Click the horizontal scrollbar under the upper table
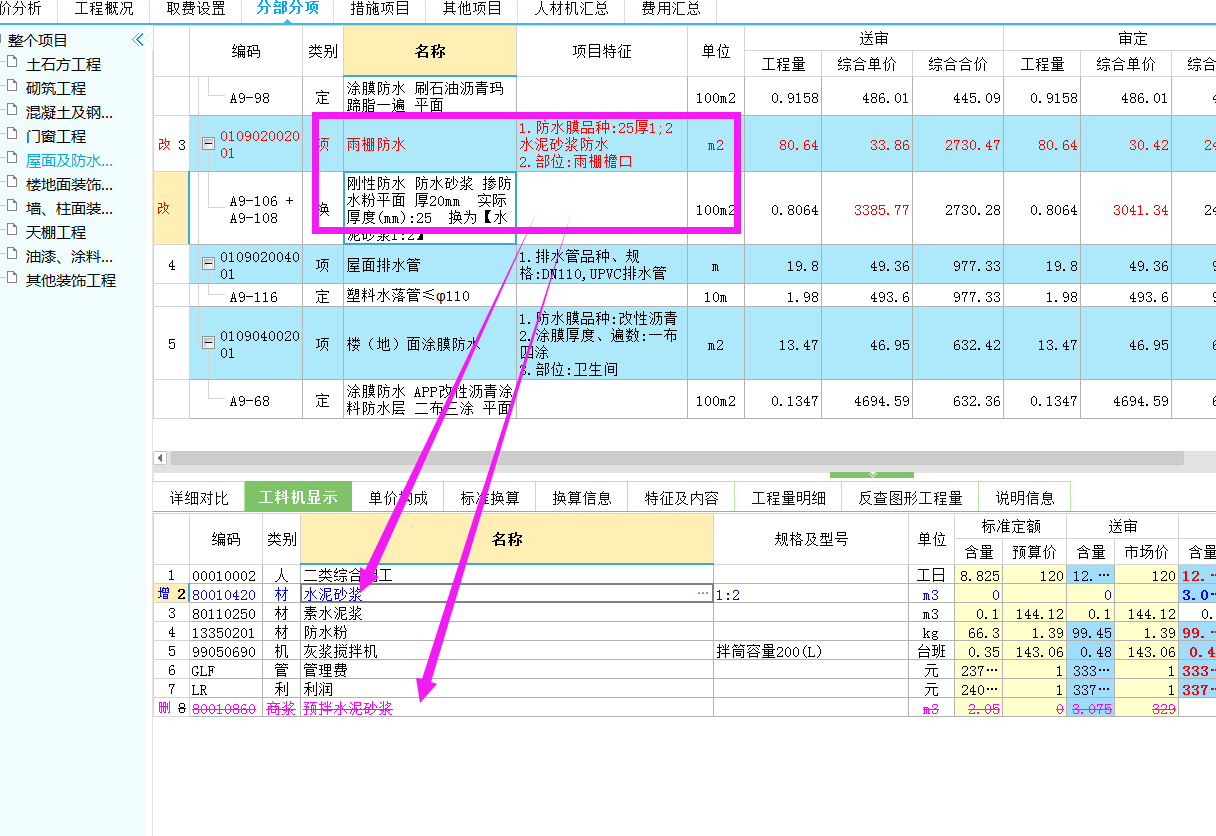1216x836 pixels. pos(677,458)
